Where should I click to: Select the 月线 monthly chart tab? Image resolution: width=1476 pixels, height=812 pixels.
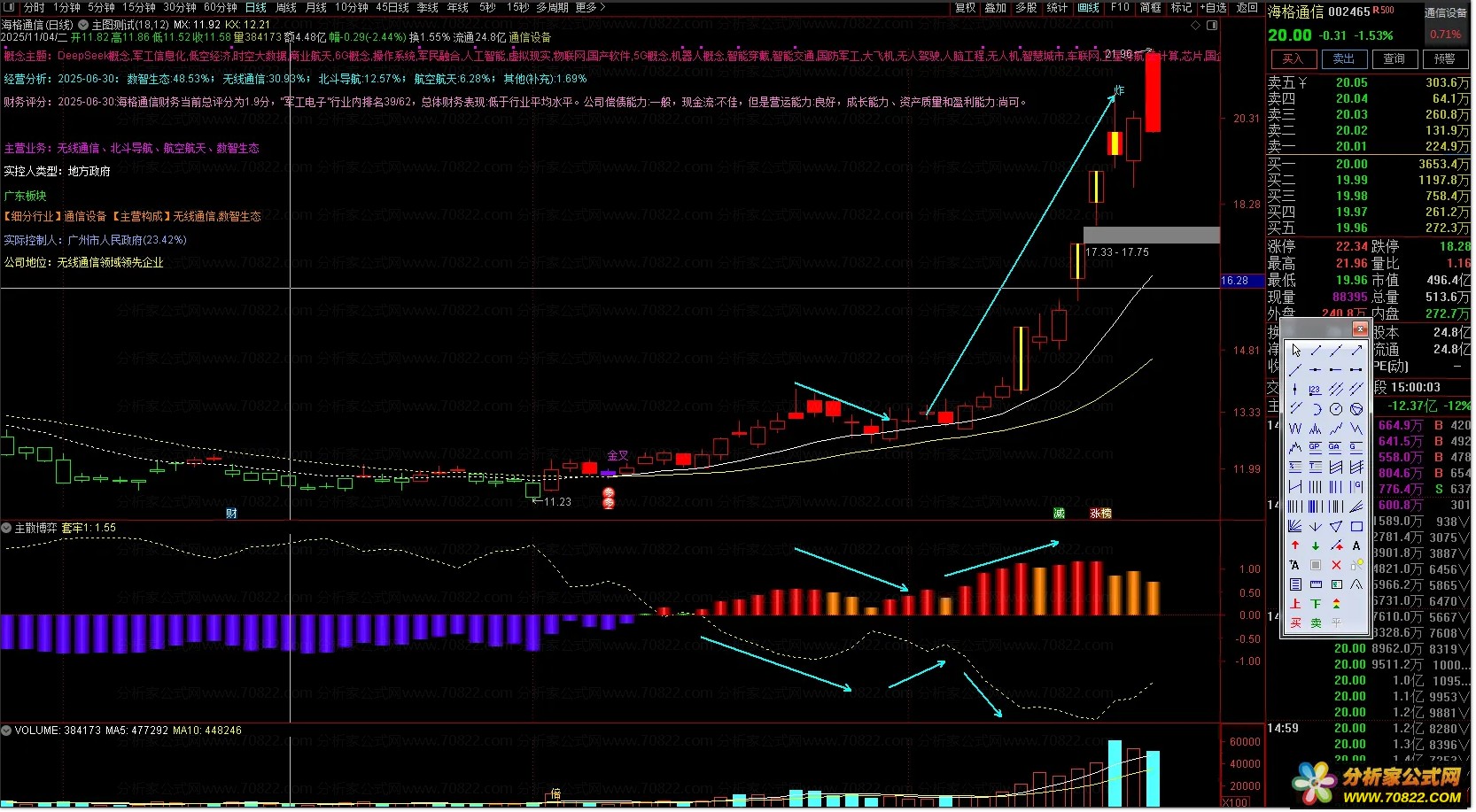(x=316, y=7)
